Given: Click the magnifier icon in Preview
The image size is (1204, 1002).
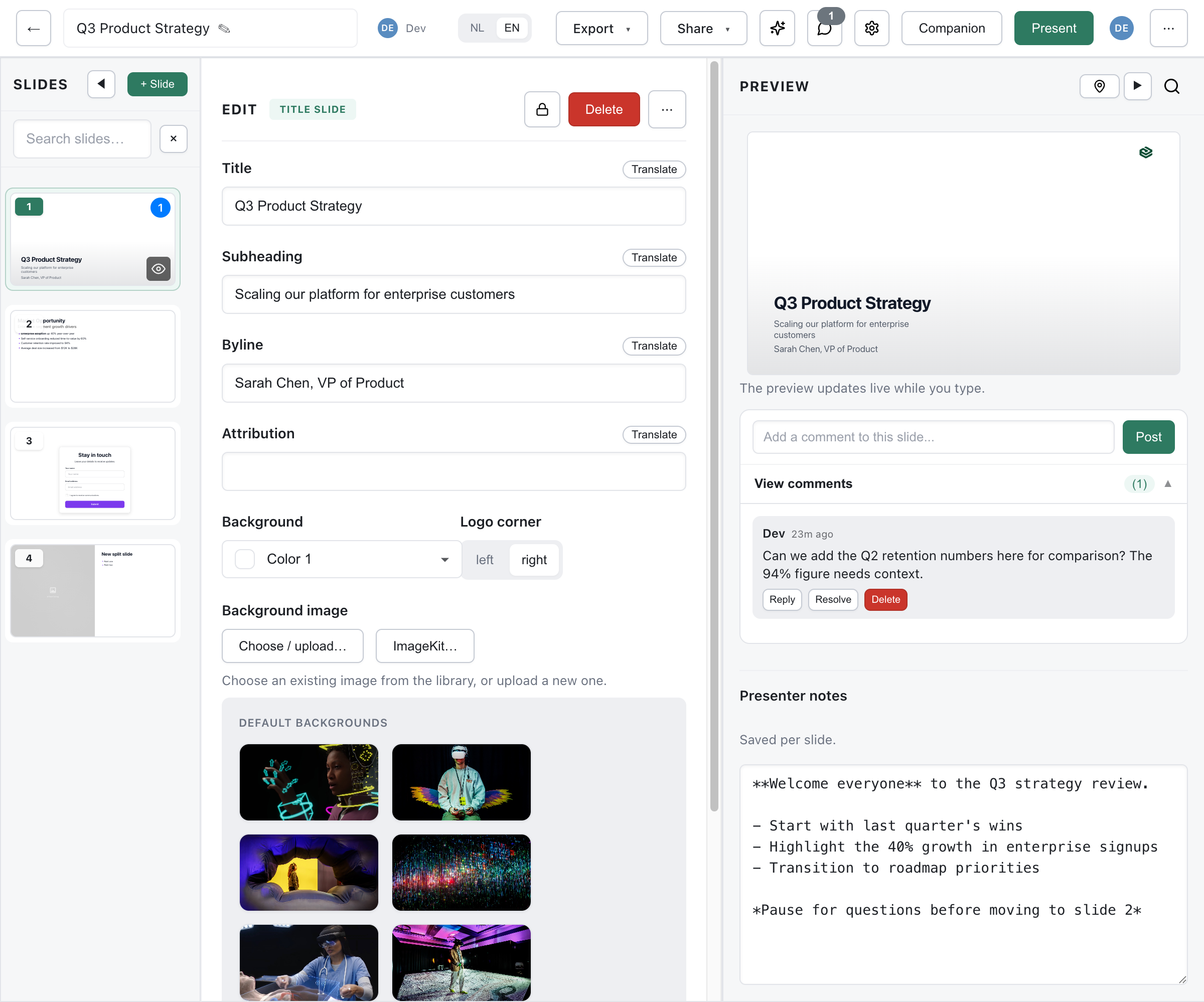Looking at the screenshot, I should coord(1171,87).
